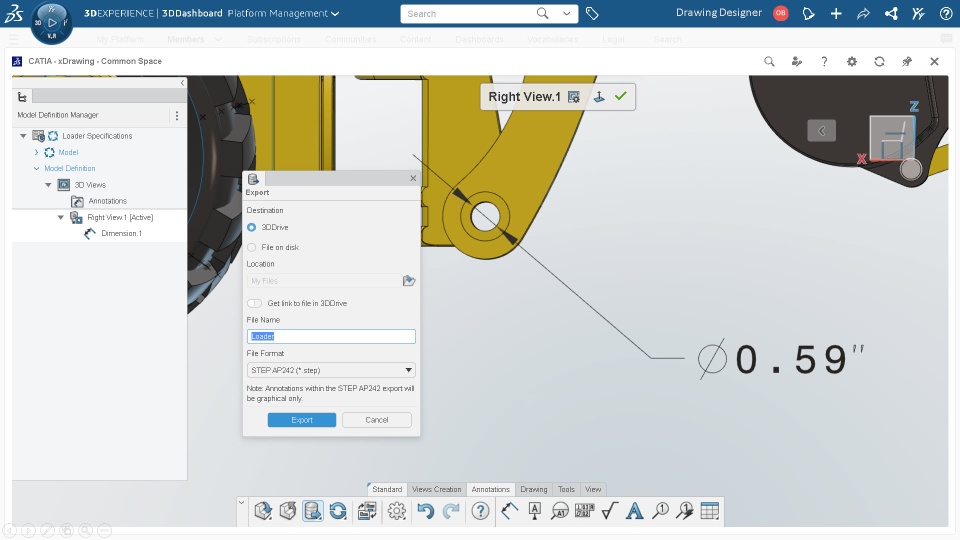Screen dimensions: 960x540
Task: Select 3DDrive destination
Action: click(252, 227)
